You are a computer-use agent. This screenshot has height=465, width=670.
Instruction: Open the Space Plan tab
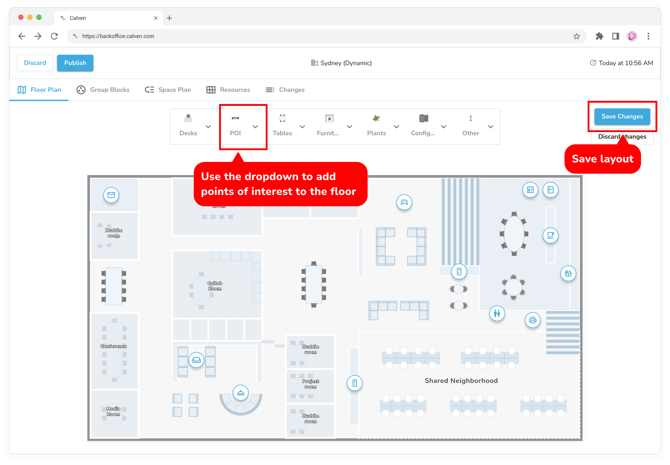pos(167,90)
